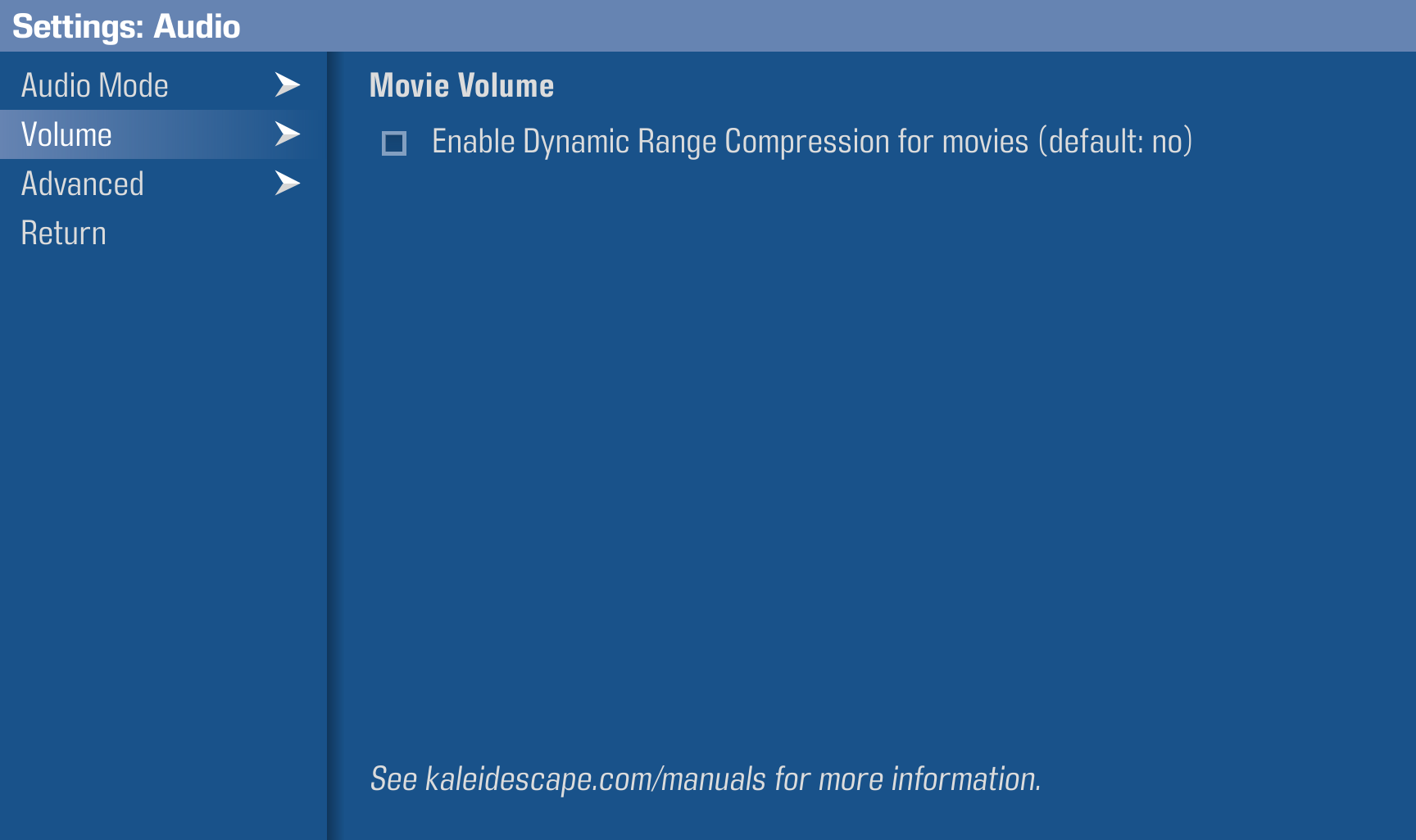Click the arrow icon beside Audio Mode

coord(288,84)
